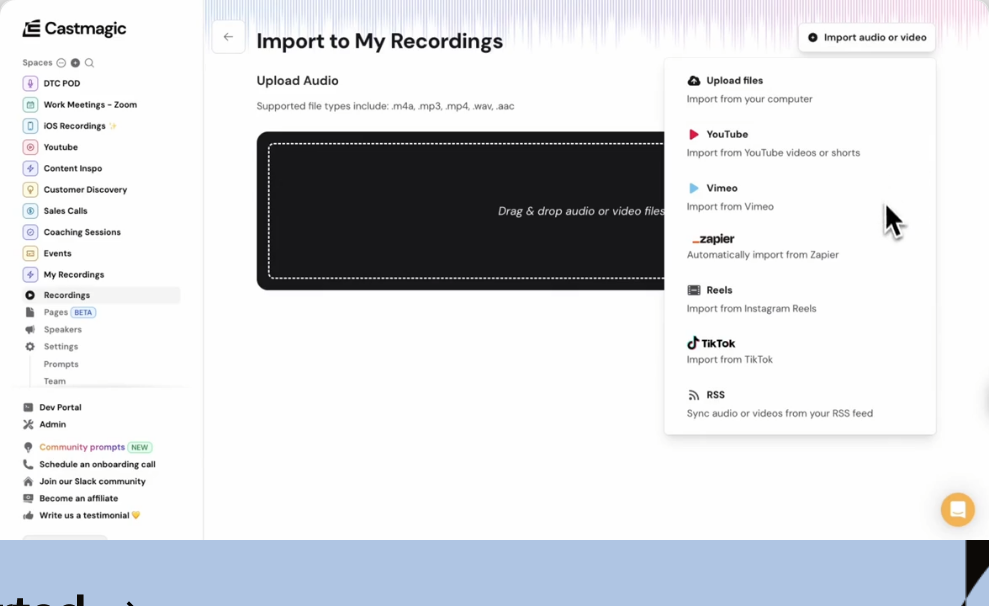
Task: Search spaces with the magnifier icon
Action: [x=90, y=62]
